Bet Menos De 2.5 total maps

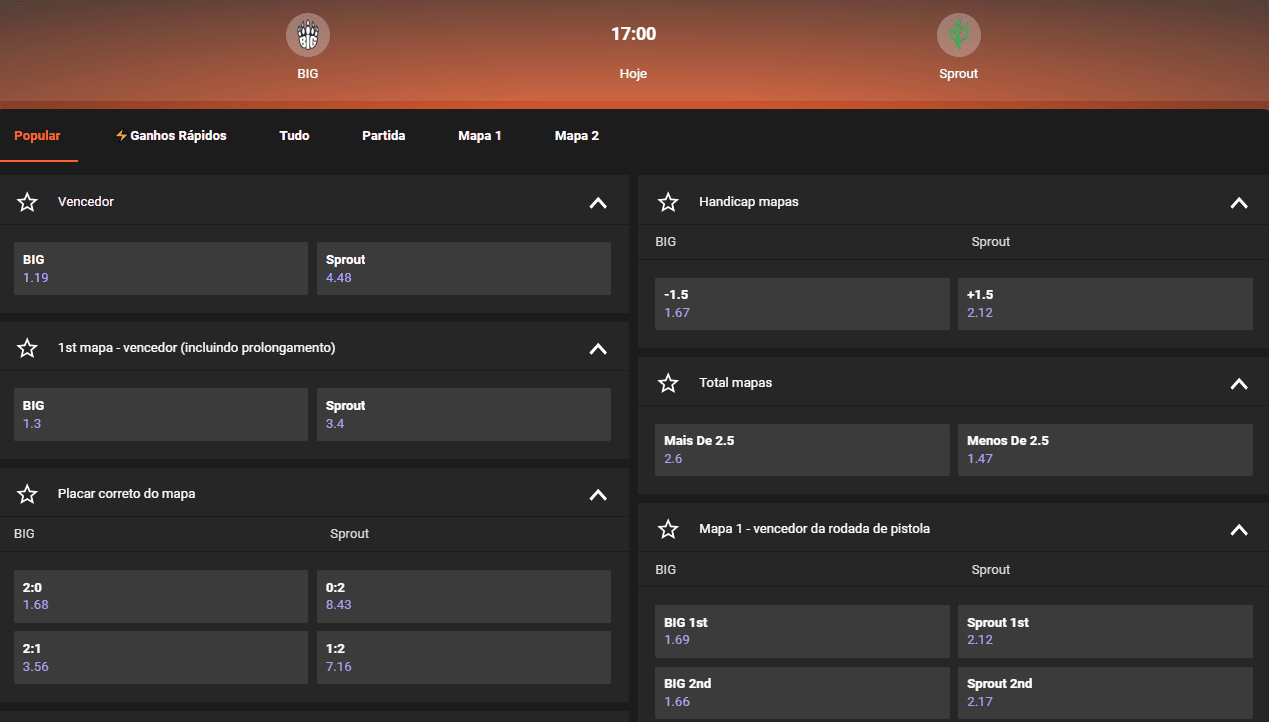point(1105,450)
